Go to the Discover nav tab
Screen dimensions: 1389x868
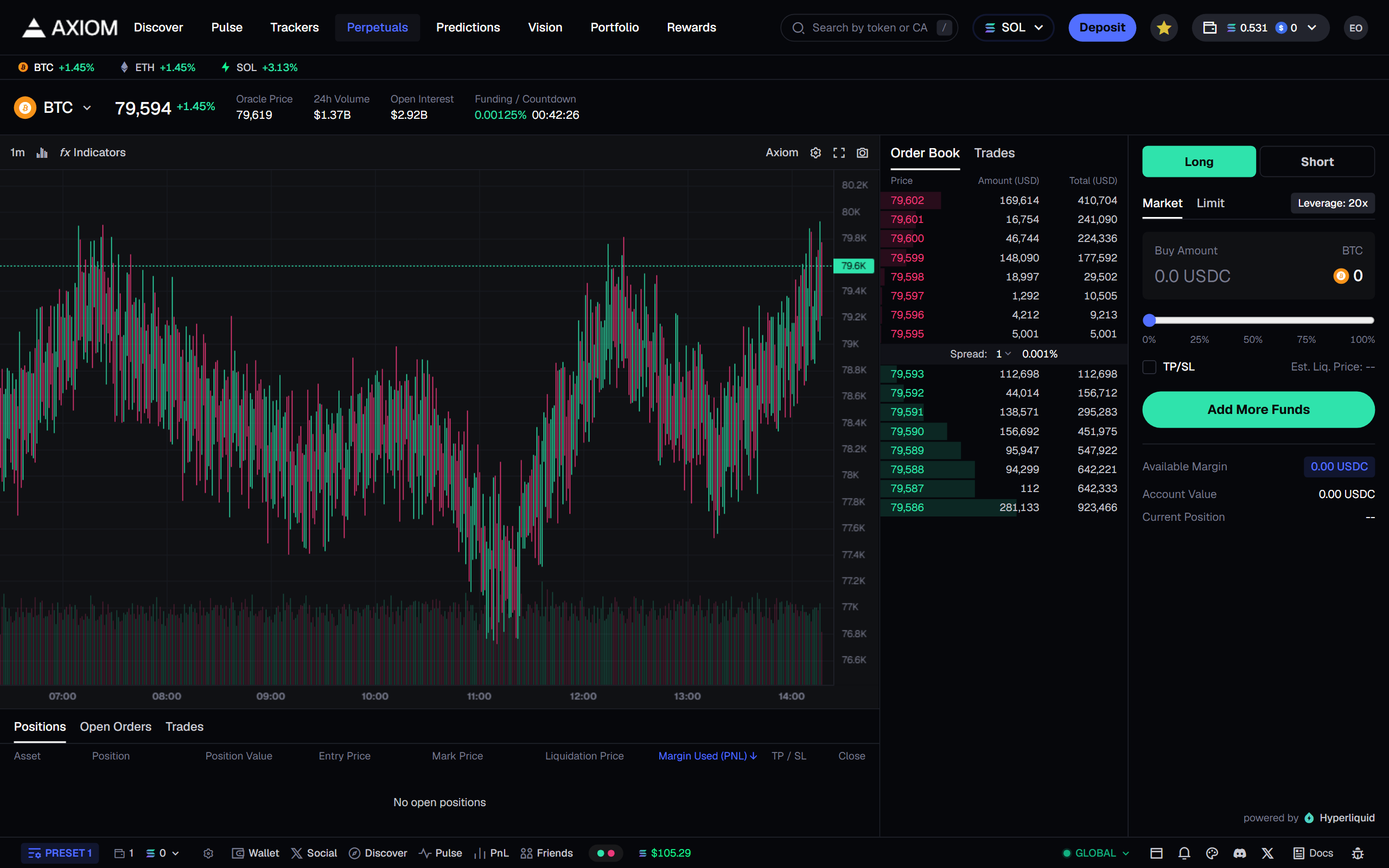coord(158,28)
